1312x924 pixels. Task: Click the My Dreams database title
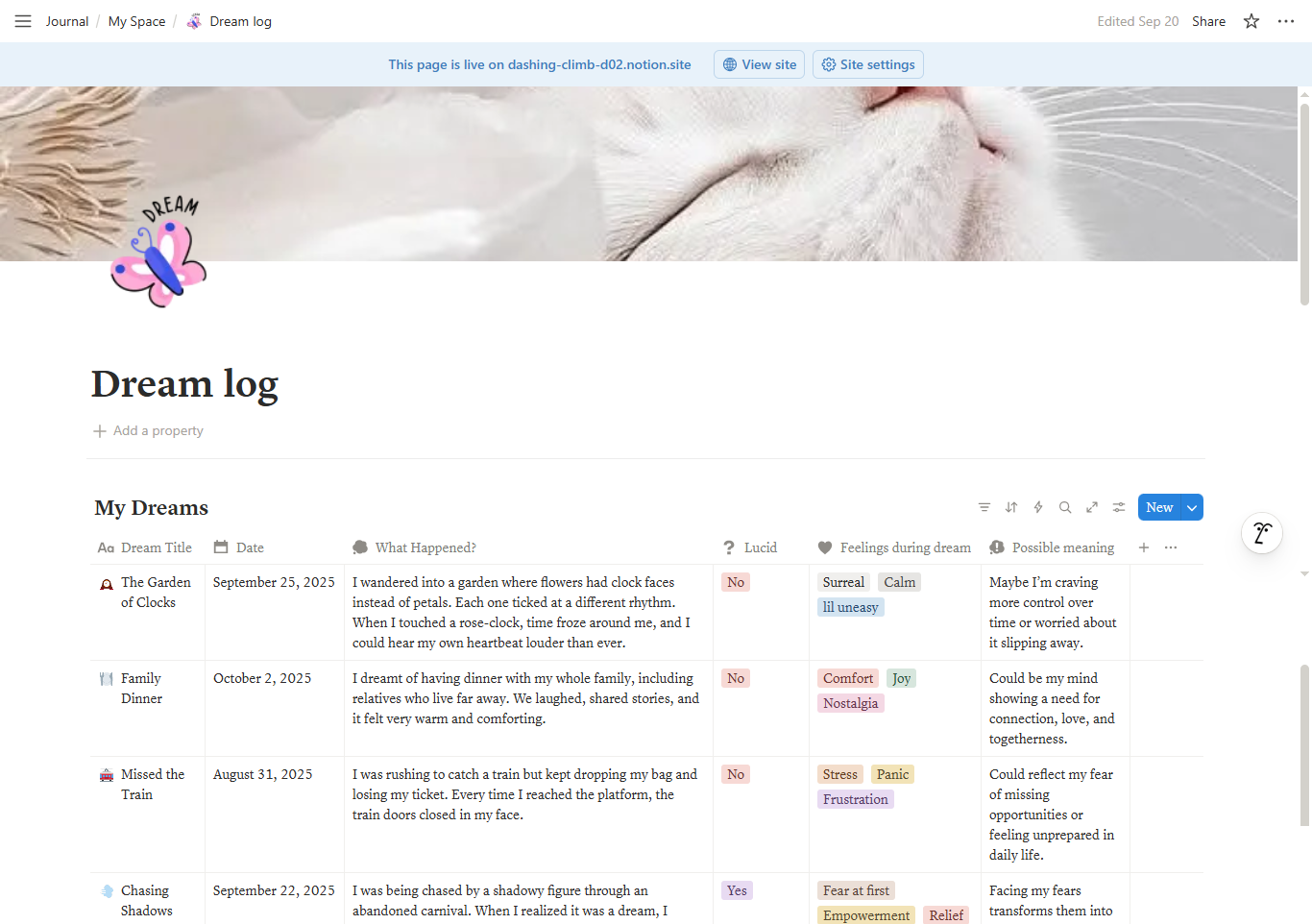152,507
